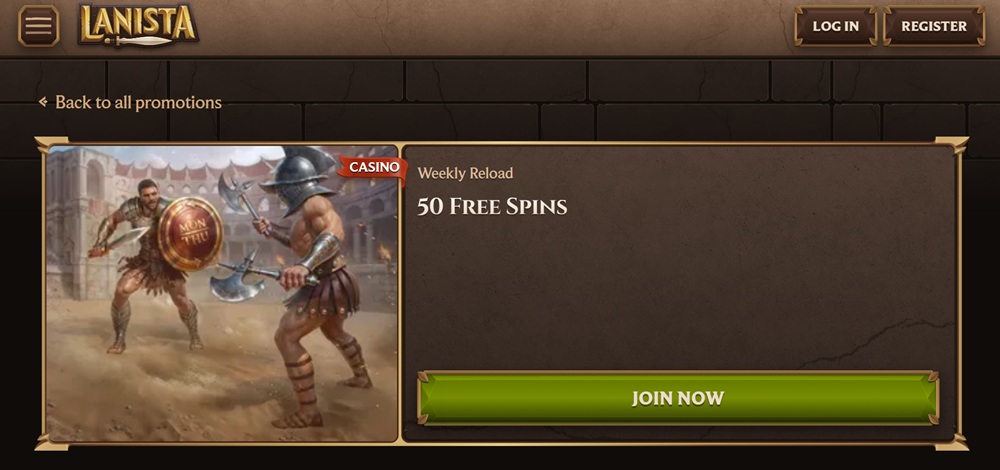
Task: Click the left arrow before Back to all promotions
Action: pyautogui.click(x=43, y=101)
